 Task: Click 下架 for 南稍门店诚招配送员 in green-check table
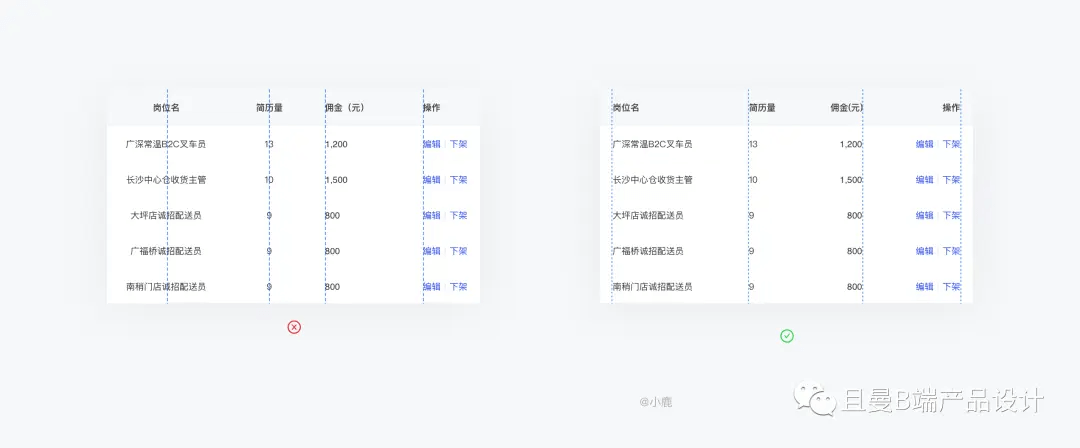(952, 287)
